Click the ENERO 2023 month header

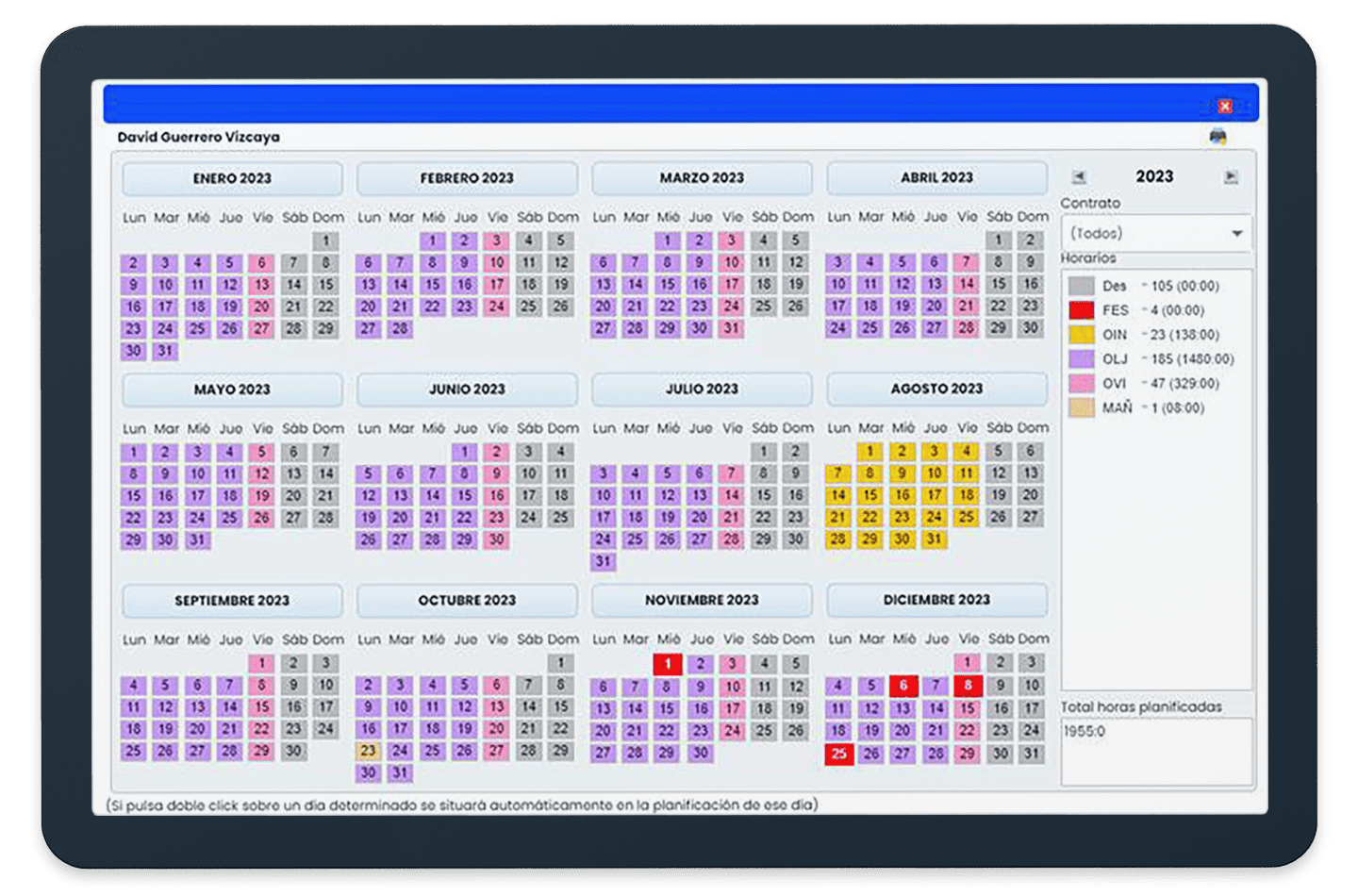click(232, 178)
